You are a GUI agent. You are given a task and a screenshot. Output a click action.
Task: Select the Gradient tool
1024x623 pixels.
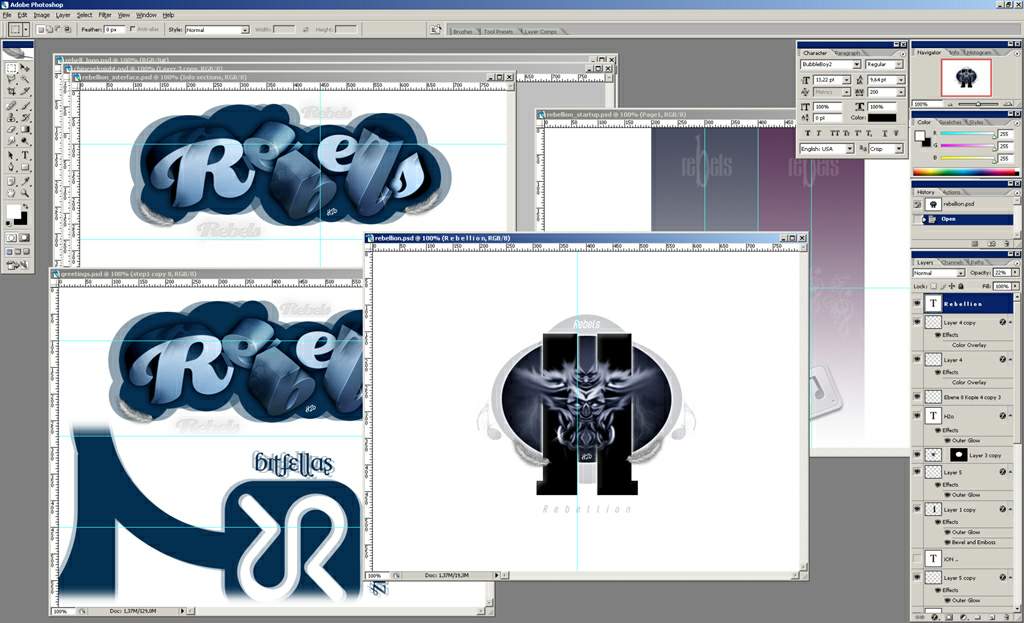(24, 129)
